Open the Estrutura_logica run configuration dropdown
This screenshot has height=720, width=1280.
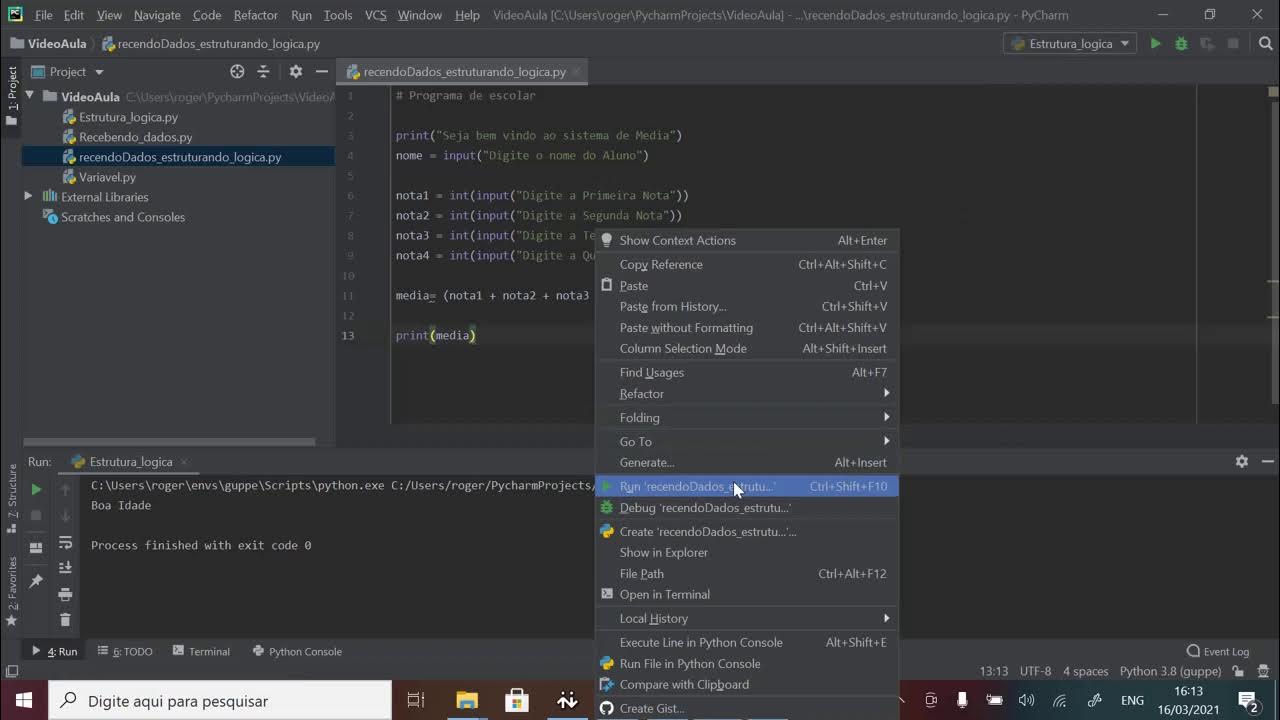coord(1070,44)
